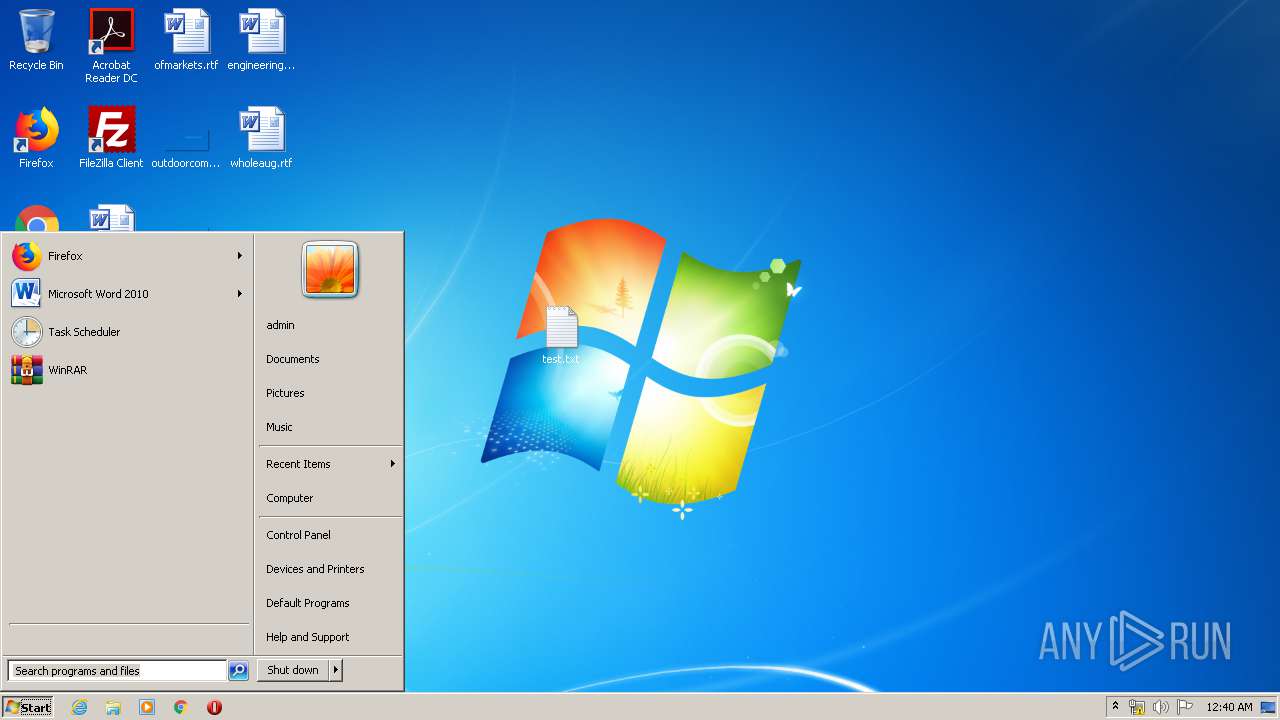Open Computer from Start menu
Viewport: 1280px width, 720px height.
[330, 498]
